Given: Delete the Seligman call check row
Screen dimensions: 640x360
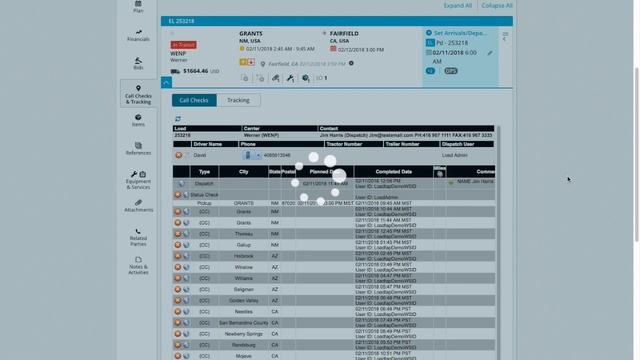Looking at the screenshot, I should [x=178, y=289].
